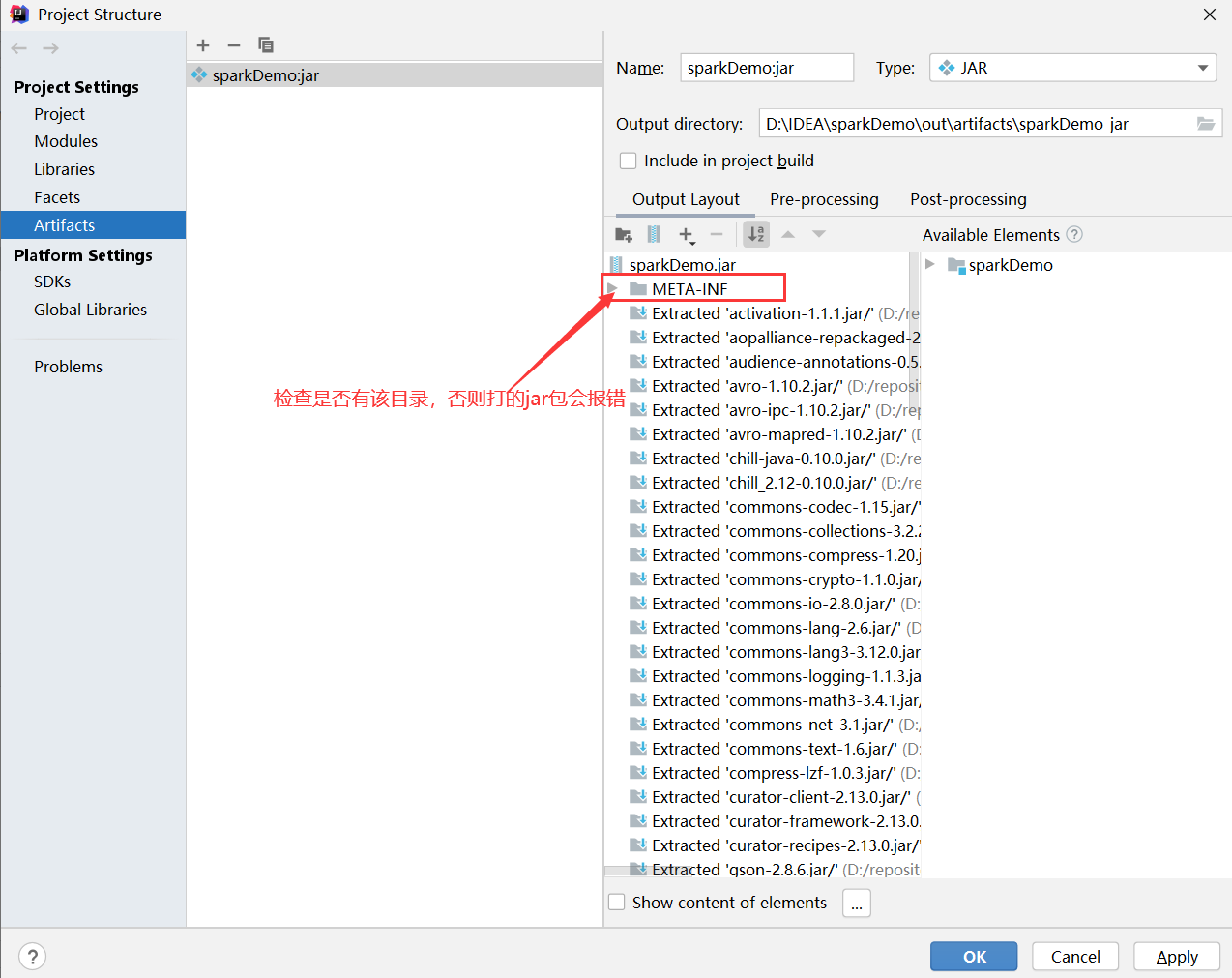
Task: Open the add copy of element menu
Action: point(687,234)
